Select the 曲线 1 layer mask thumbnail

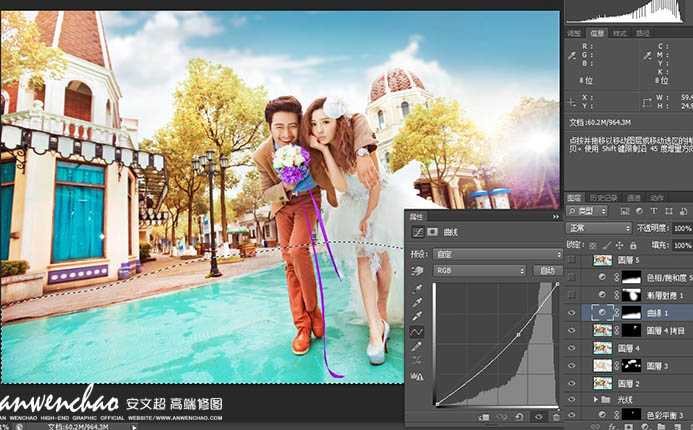[x=632, y=313]
